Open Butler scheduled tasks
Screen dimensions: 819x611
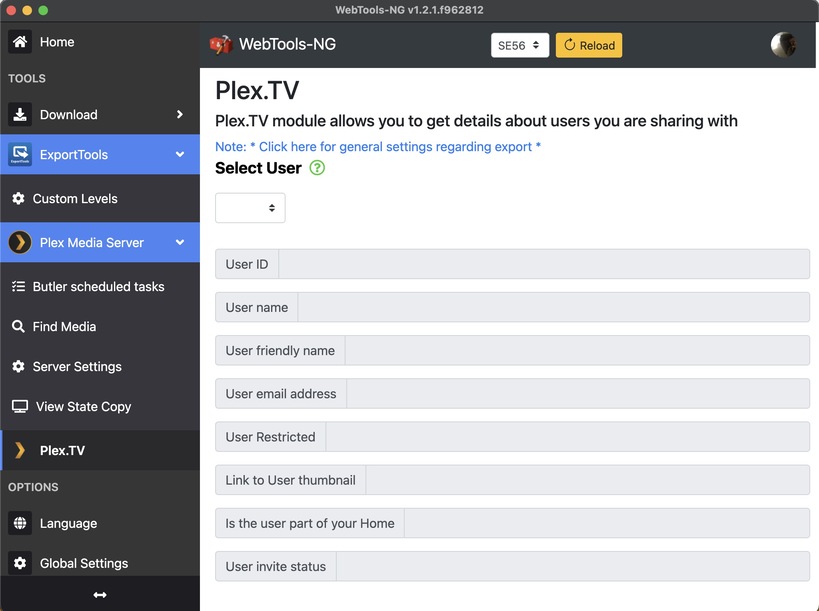click(98, 287)
